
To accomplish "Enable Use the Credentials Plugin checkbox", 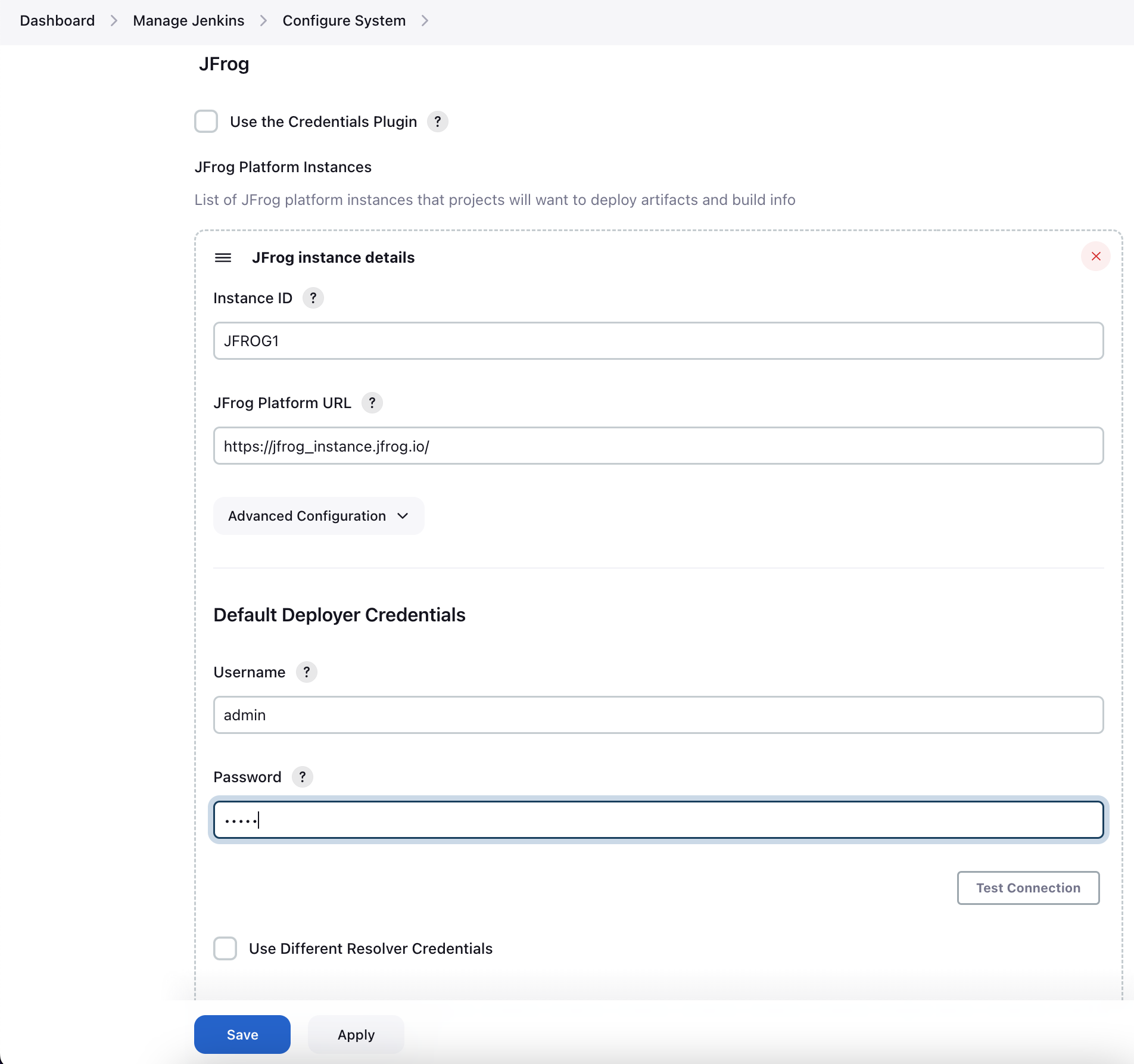I will 206,122.
